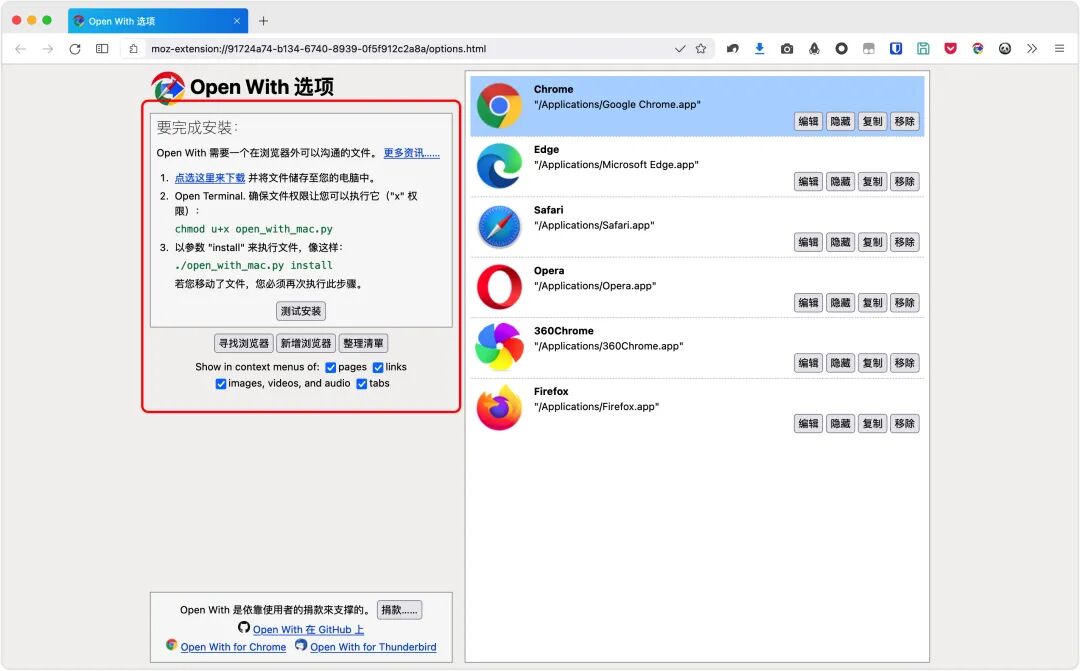Click 复制 button for Opera
Viewport: 1080px width, 671px height.
coord(872,303)
